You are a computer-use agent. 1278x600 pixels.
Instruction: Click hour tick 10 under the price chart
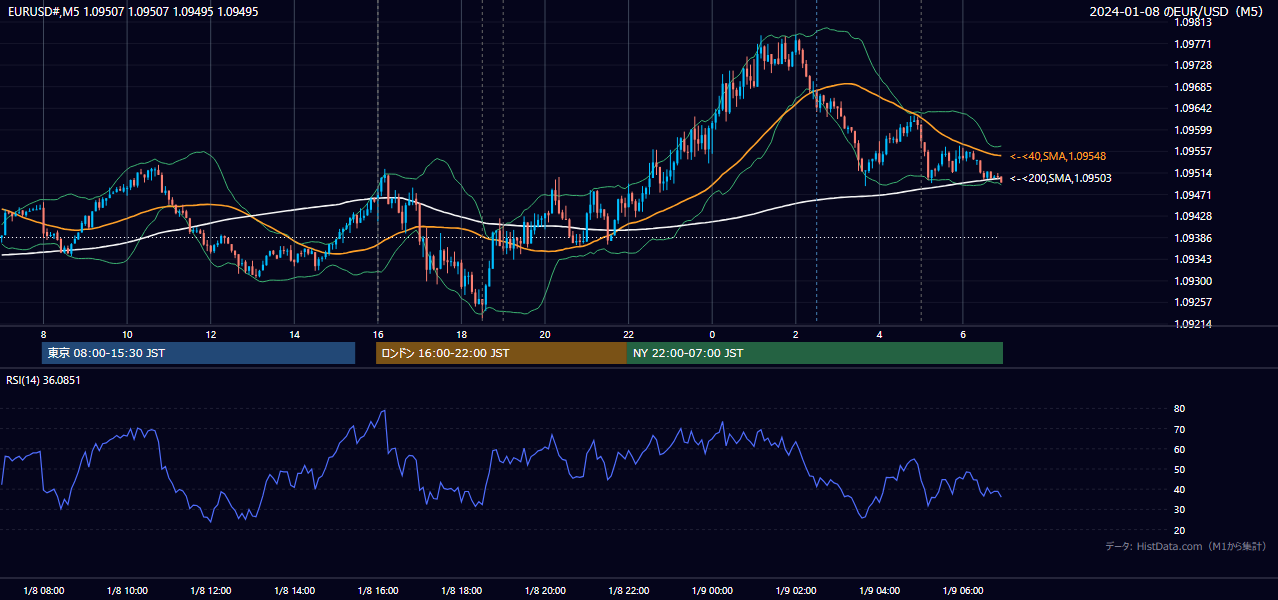127,334
